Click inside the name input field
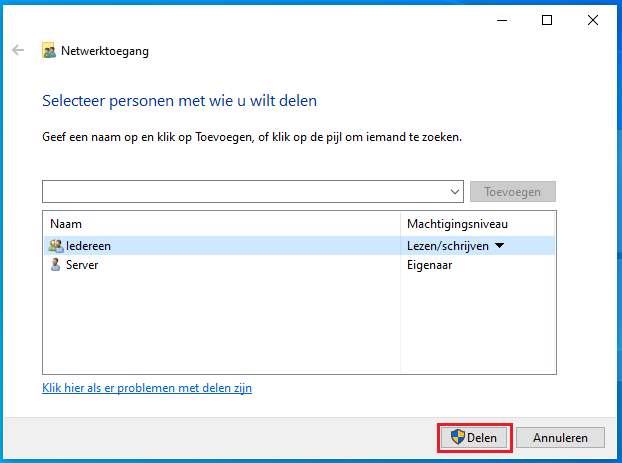 click(x=246, y=192)
